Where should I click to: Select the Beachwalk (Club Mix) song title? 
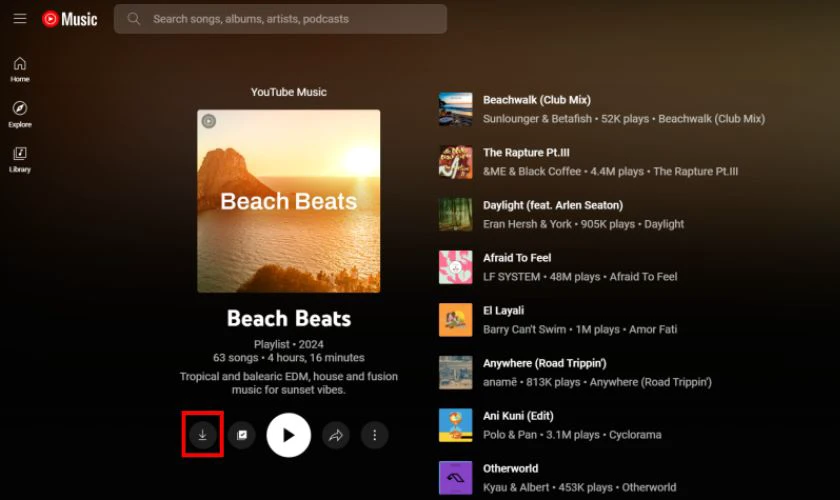537,100
